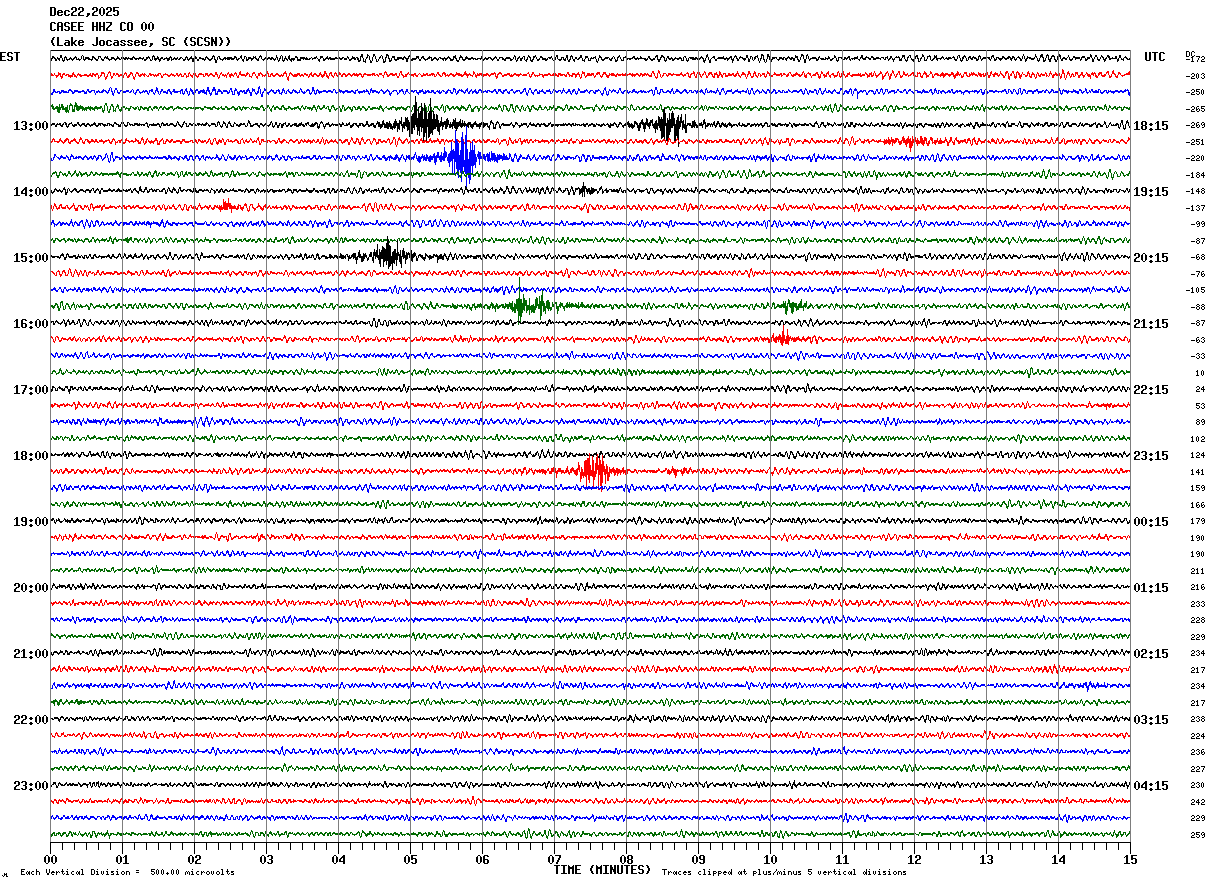Select the 19:00 EST time label
1210x886 pixels.
click(30, 522)
